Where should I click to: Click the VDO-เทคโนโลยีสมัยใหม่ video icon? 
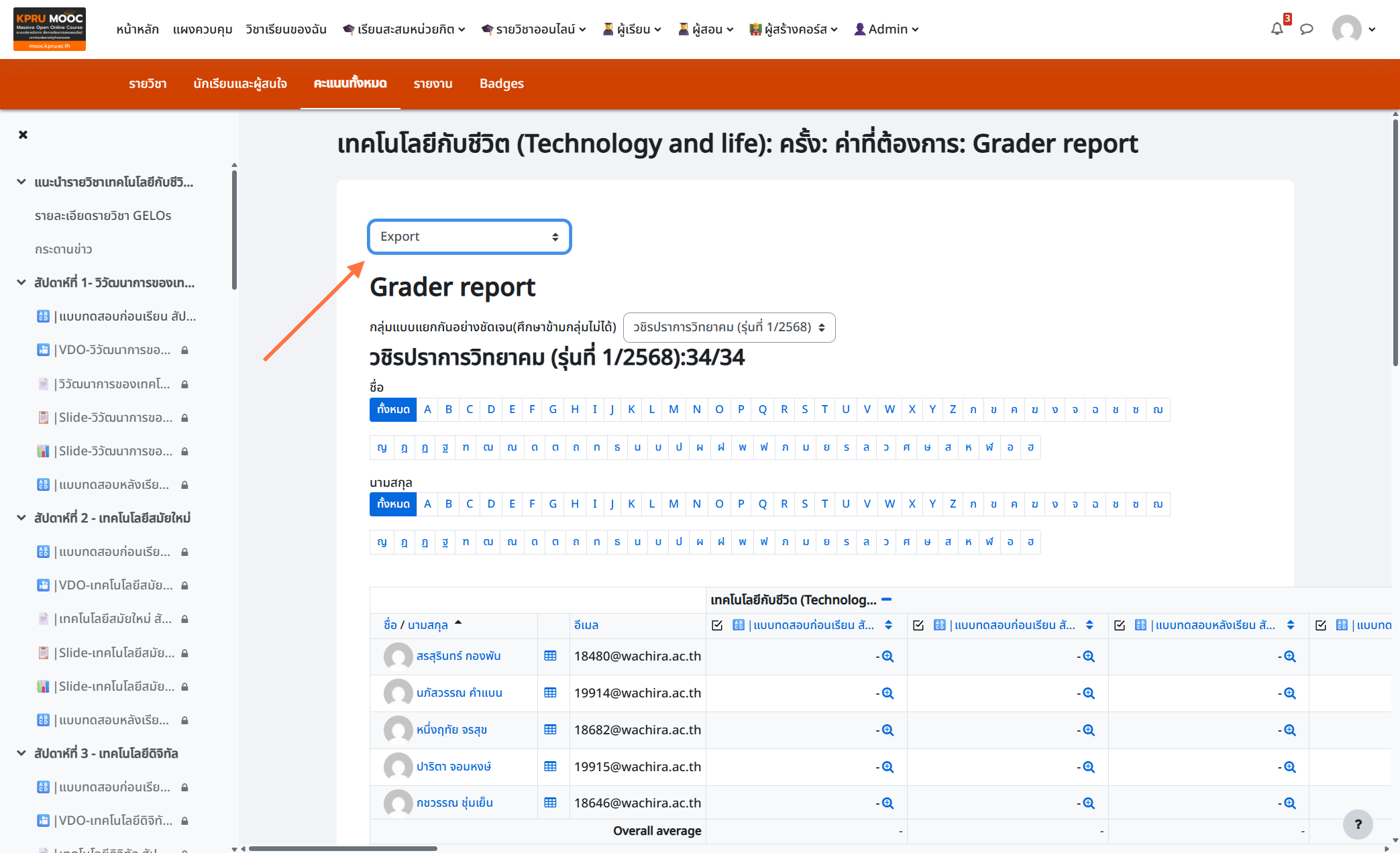43,585
